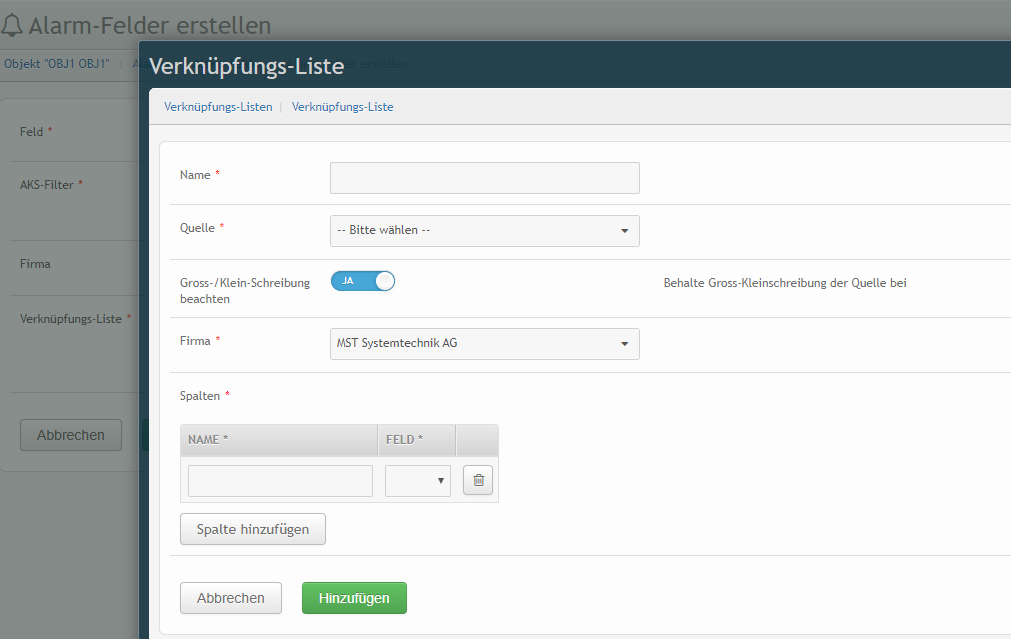Focus the Name input field
This screenshot has width=1011, height=639.
[x=485, y=178]
